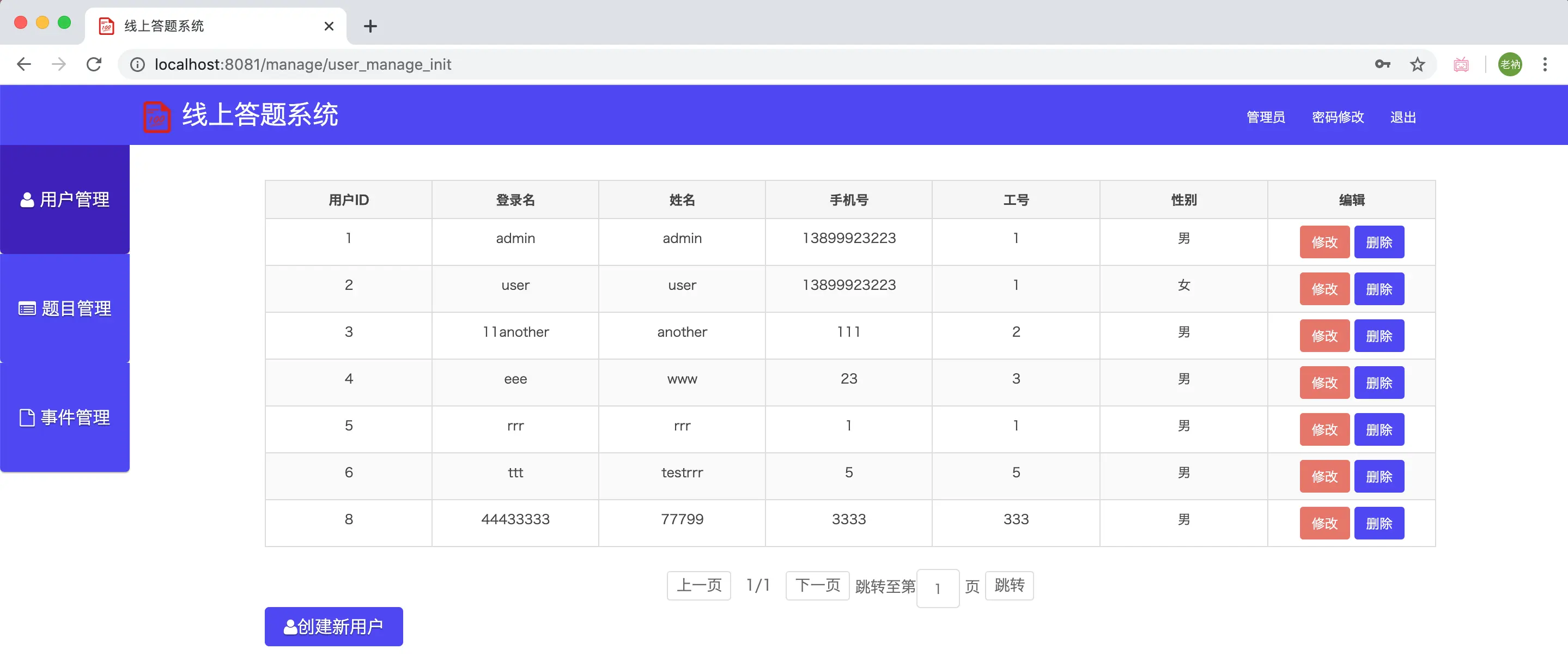This screenshot has height=655, width=1568.
Task: Click the pink TV extension icon
Action: click(1461, 64)
